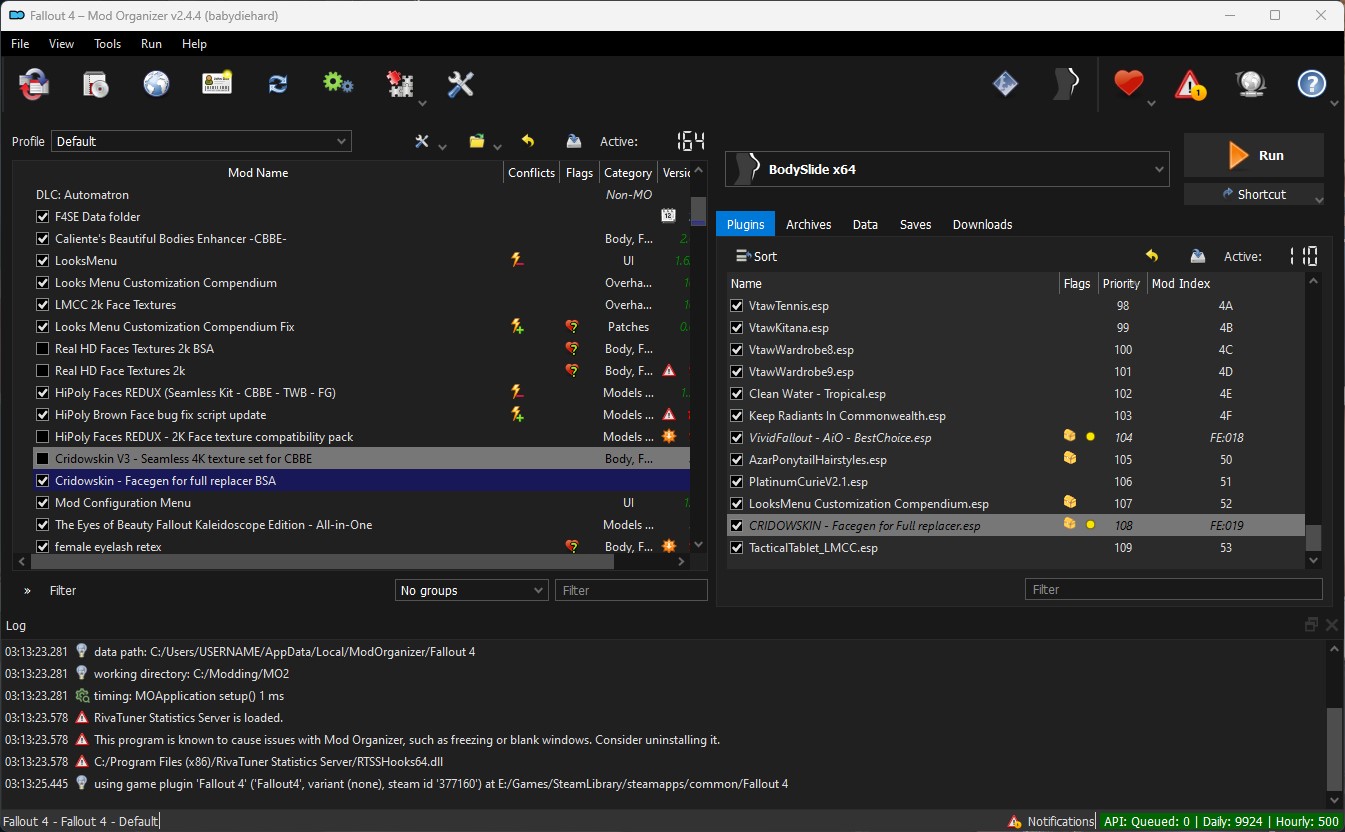Sort plugins by the Priority column header
The height and width of the screenshot is (832, 1345).
point(1121,284)
